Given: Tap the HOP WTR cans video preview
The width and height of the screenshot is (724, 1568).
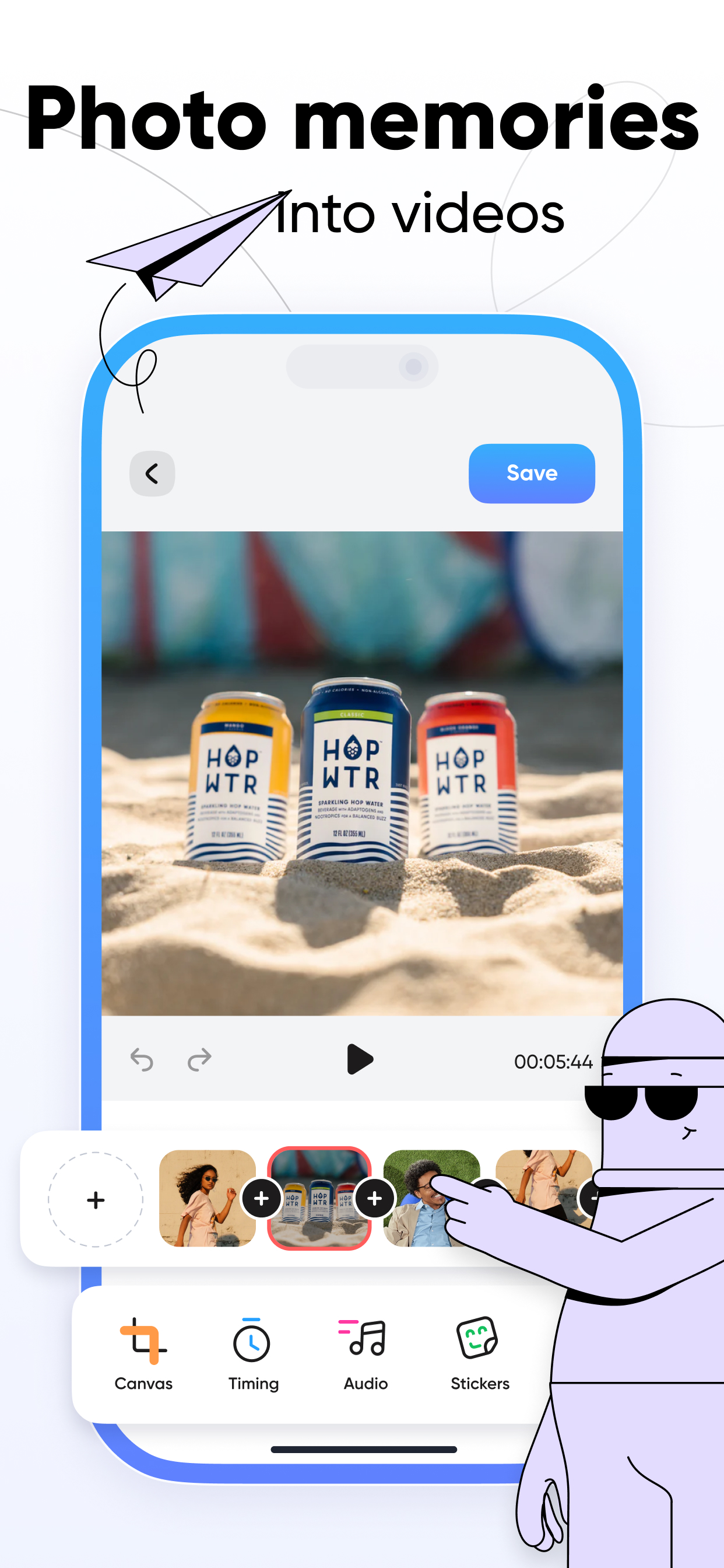Looking at the screenshot, I should 362,773.
